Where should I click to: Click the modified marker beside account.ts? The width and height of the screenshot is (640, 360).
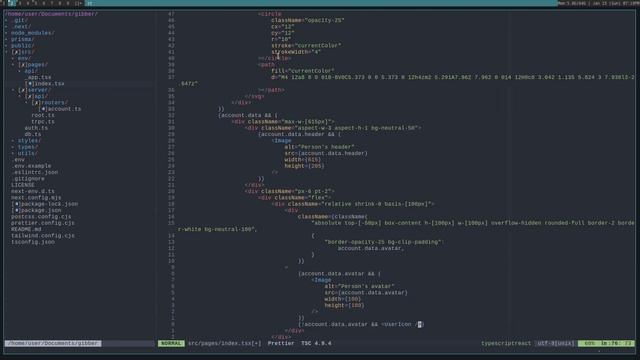43,109
